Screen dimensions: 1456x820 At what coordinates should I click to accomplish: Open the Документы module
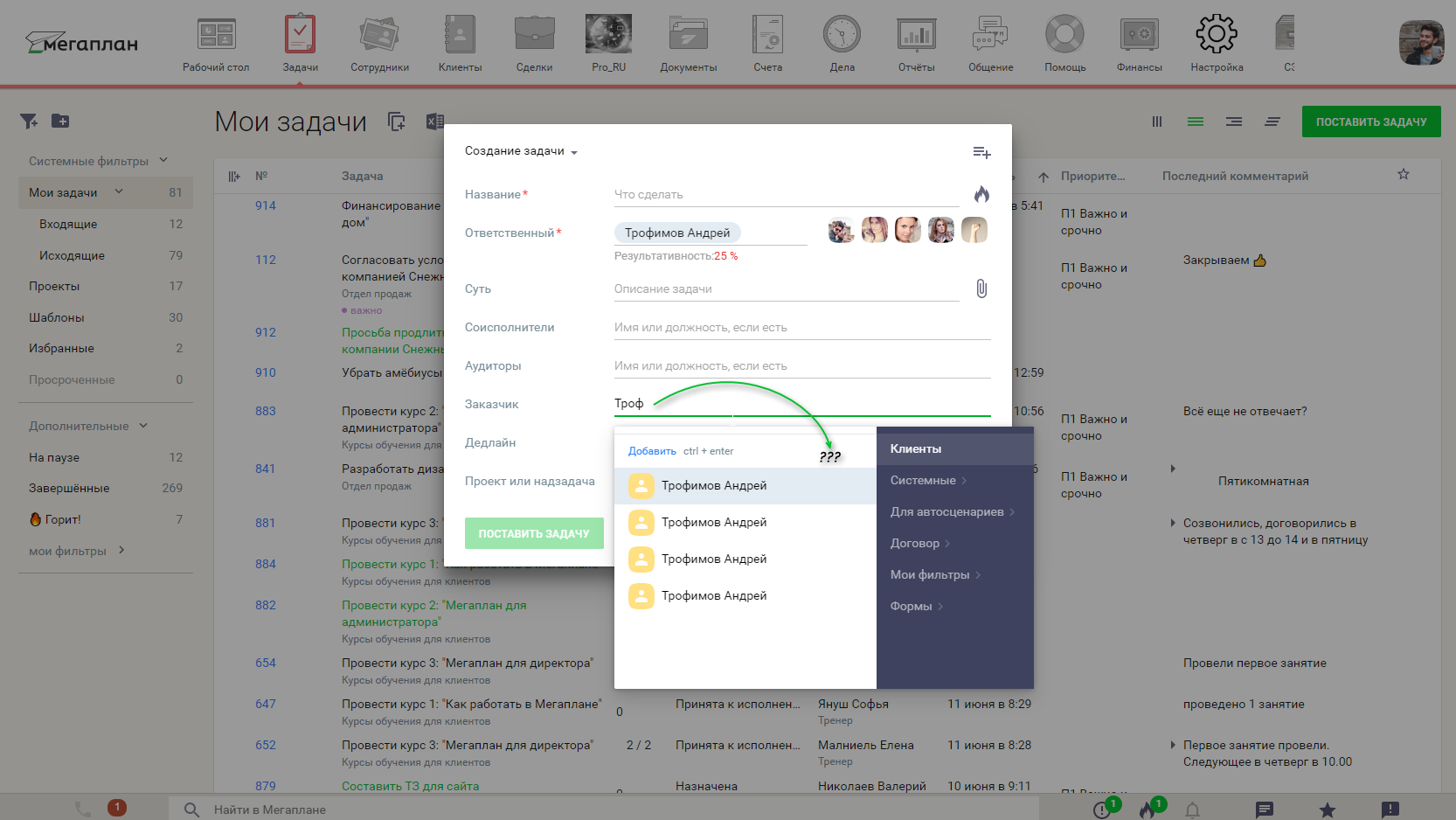click(689, 44)
